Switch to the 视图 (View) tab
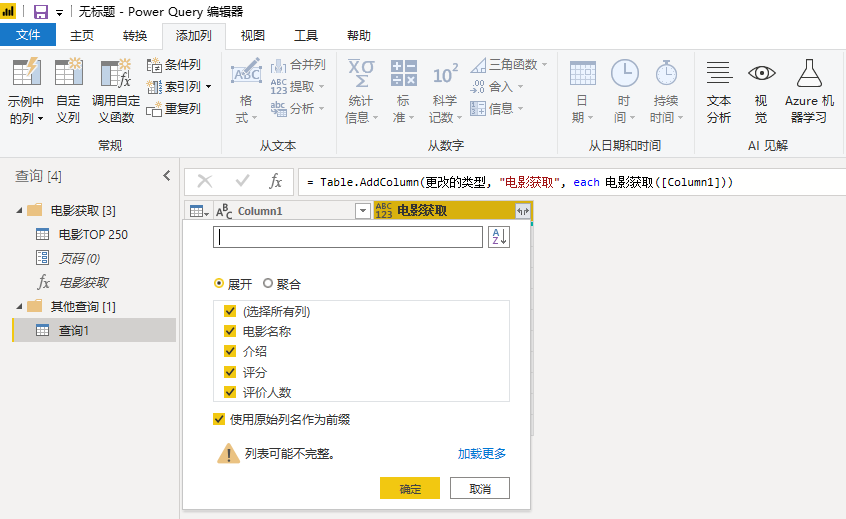The height and width of the screenshot is (519, 846). coord(253,36)
